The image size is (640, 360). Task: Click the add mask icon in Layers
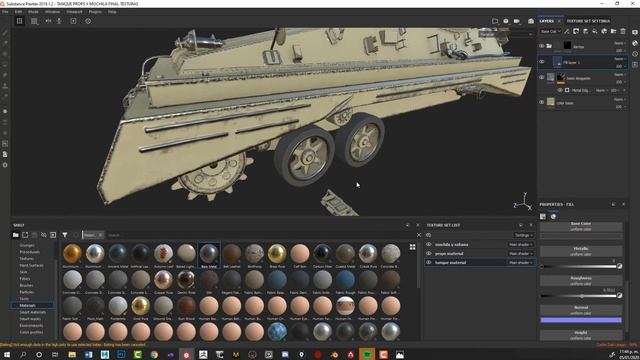(x=576, y=31)
